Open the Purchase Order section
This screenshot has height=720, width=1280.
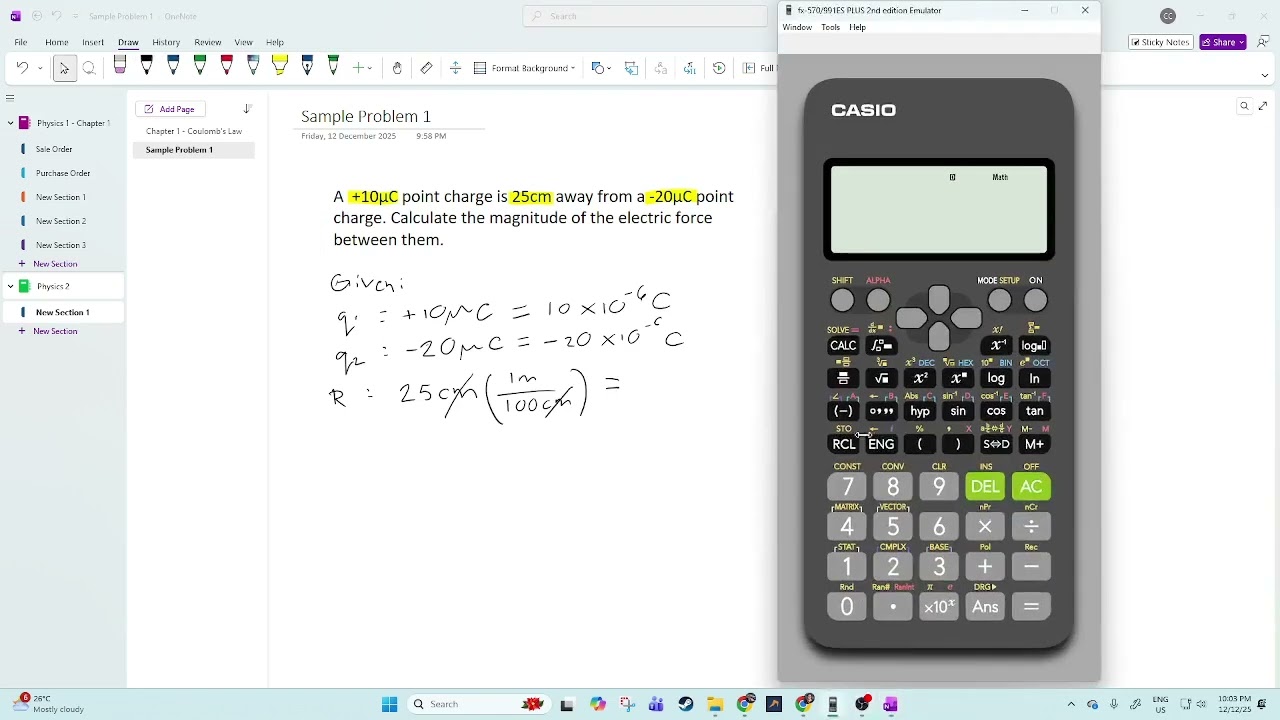(x=63, y=173)
